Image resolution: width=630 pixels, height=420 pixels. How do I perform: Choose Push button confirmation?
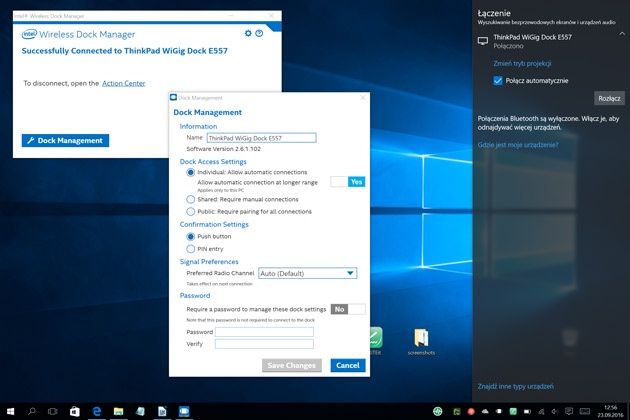pos(190,236)
